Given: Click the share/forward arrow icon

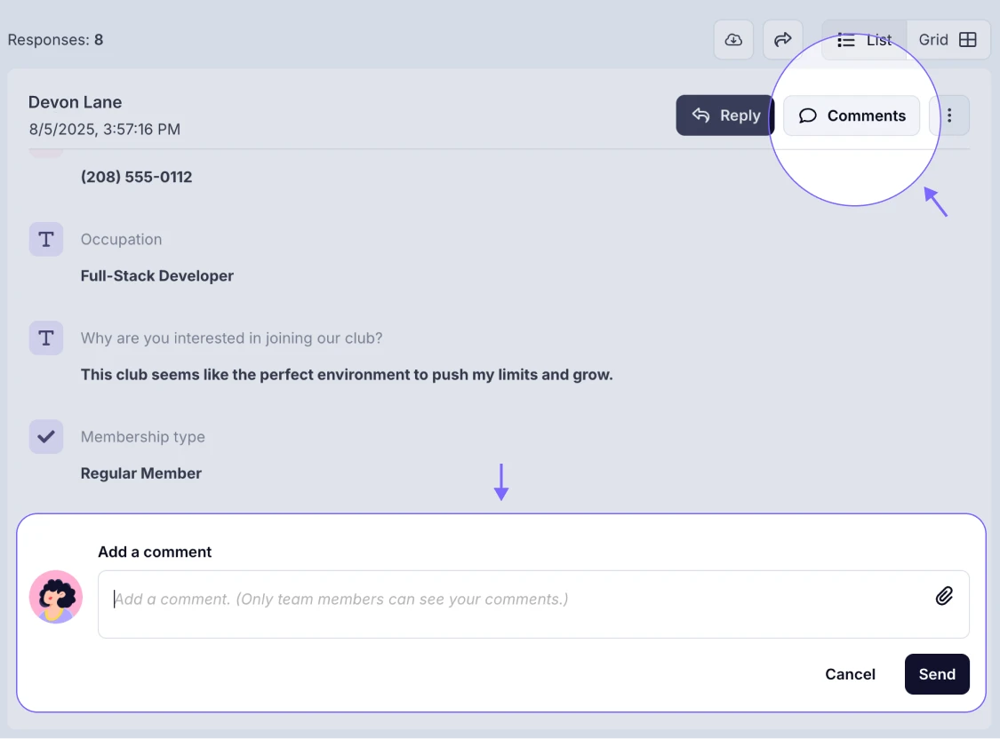Looking at the screenshot, I should point(783,39).
